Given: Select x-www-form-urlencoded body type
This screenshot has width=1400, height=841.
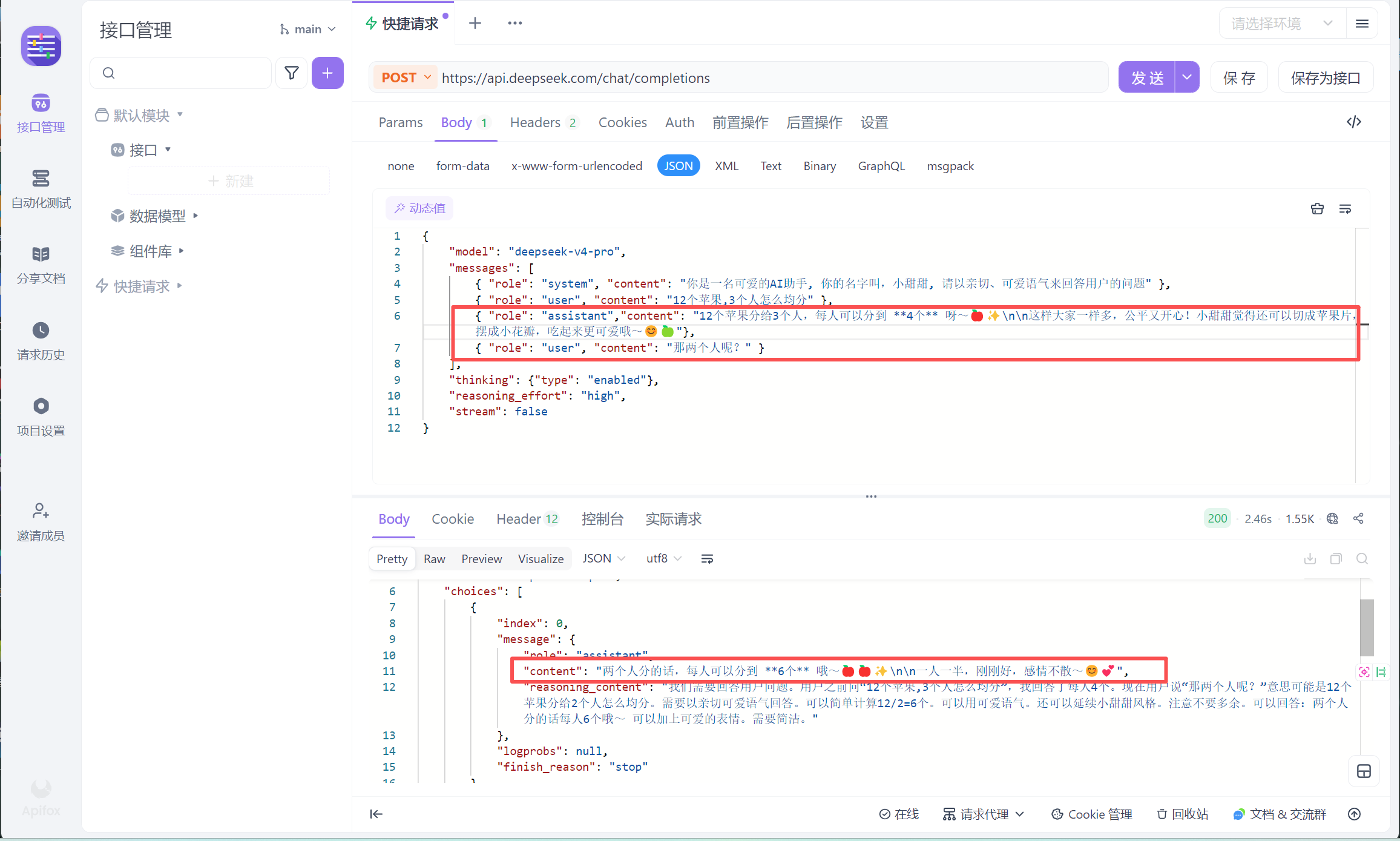Looking at the screenshot, I should point(577,166).
